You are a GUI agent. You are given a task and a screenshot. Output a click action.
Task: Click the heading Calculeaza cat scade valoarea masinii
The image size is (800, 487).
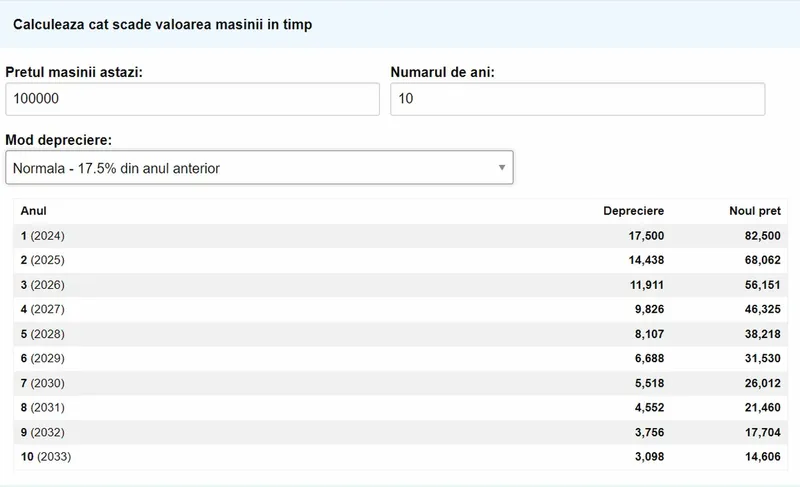(x=162, y=24)
